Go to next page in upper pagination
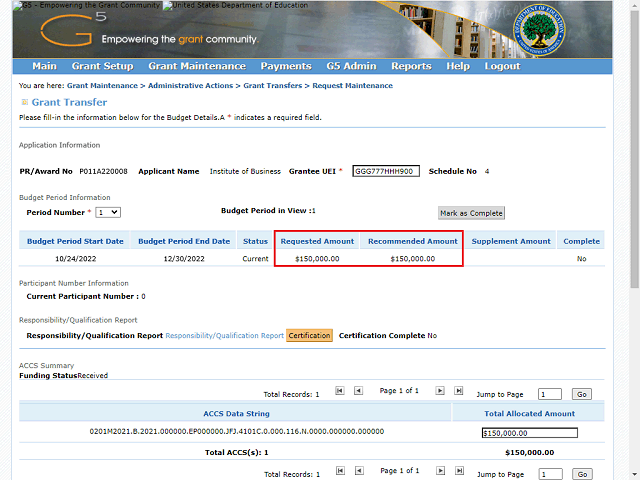This screenshot has height=480, width=640. pyautogui.click(x=440, y=391)
